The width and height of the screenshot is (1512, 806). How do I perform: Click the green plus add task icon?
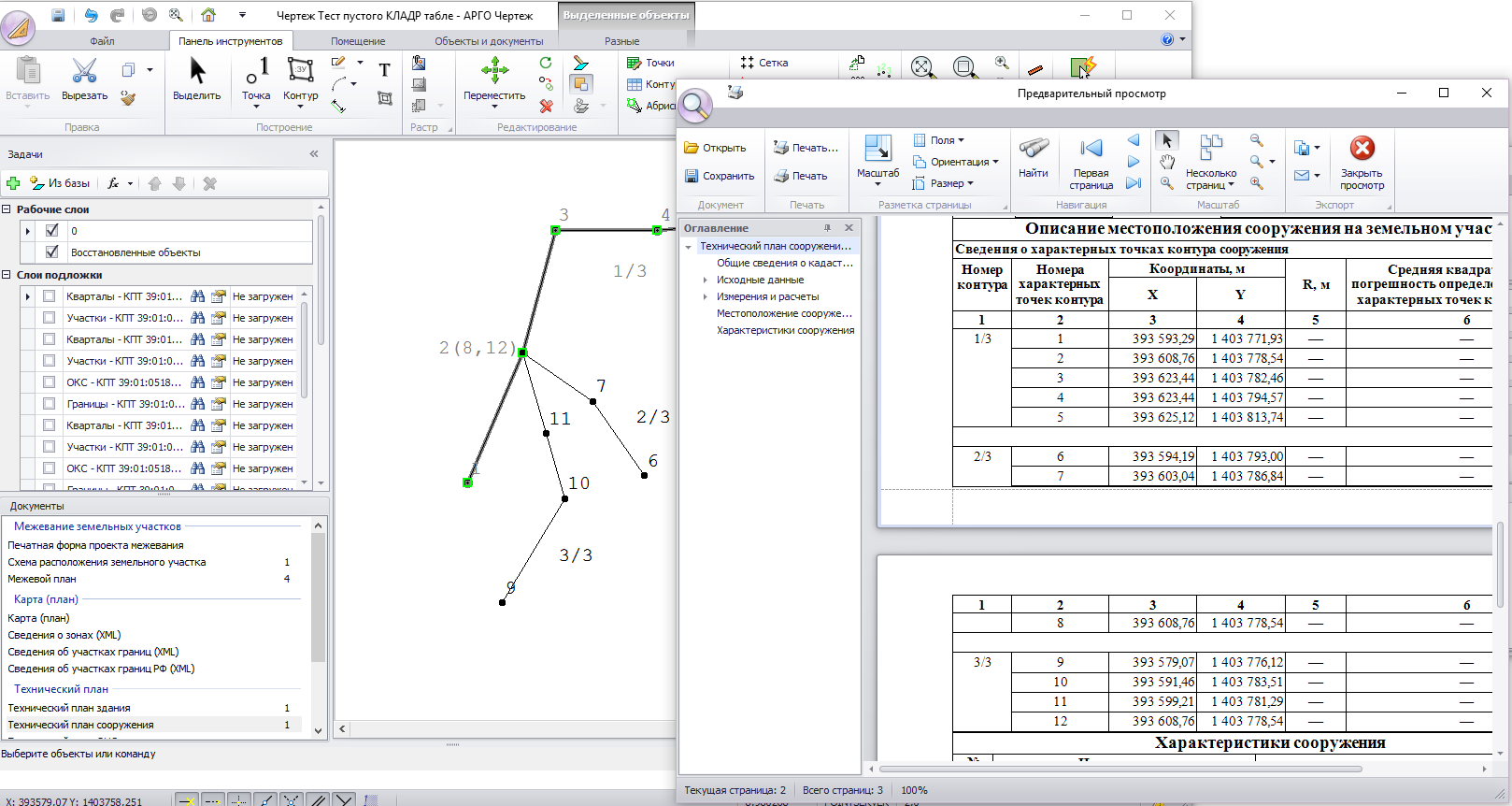tap(13, 183)
